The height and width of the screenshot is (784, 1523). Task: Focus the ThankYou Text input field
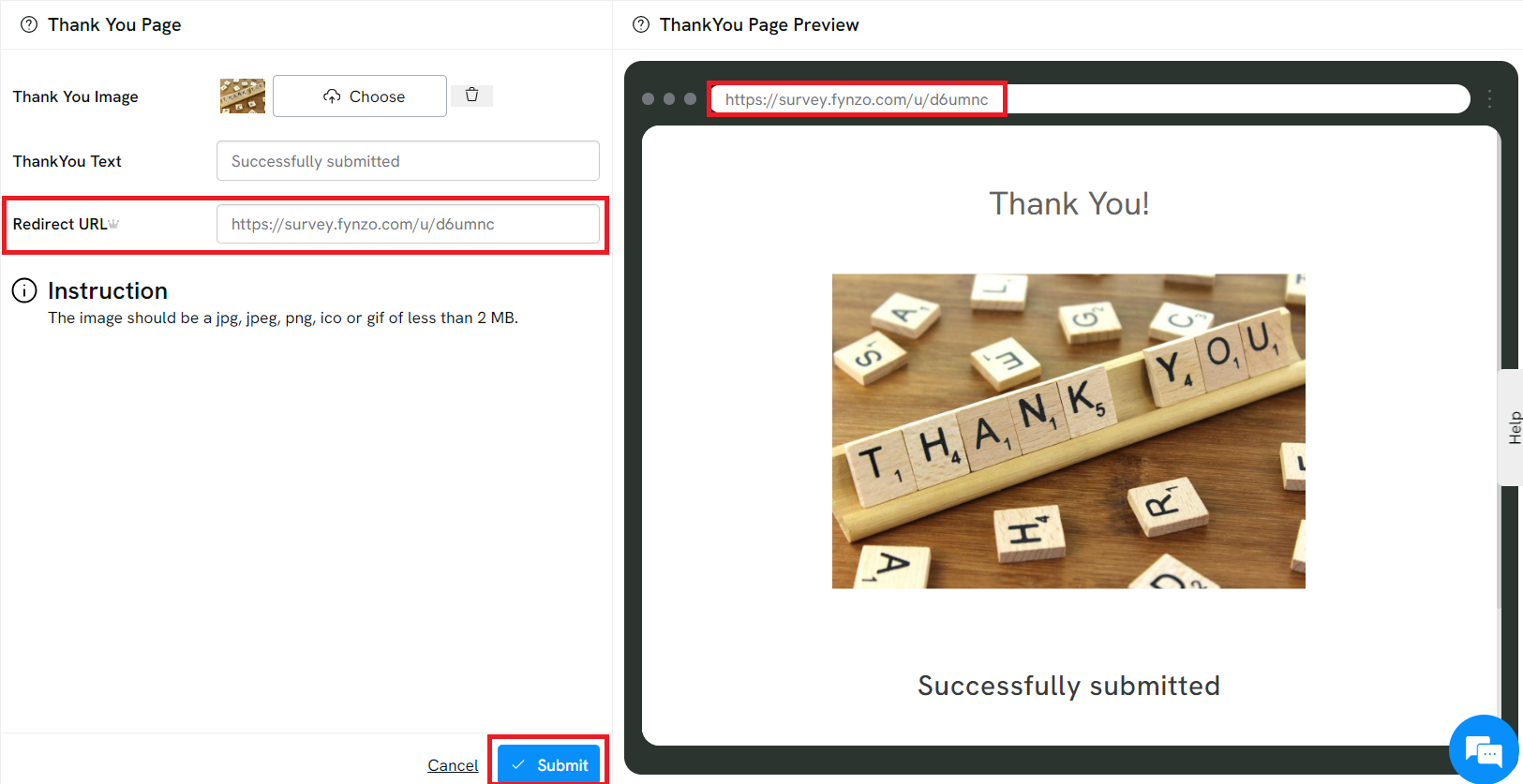pyautogui.click(x=408, y=161)
